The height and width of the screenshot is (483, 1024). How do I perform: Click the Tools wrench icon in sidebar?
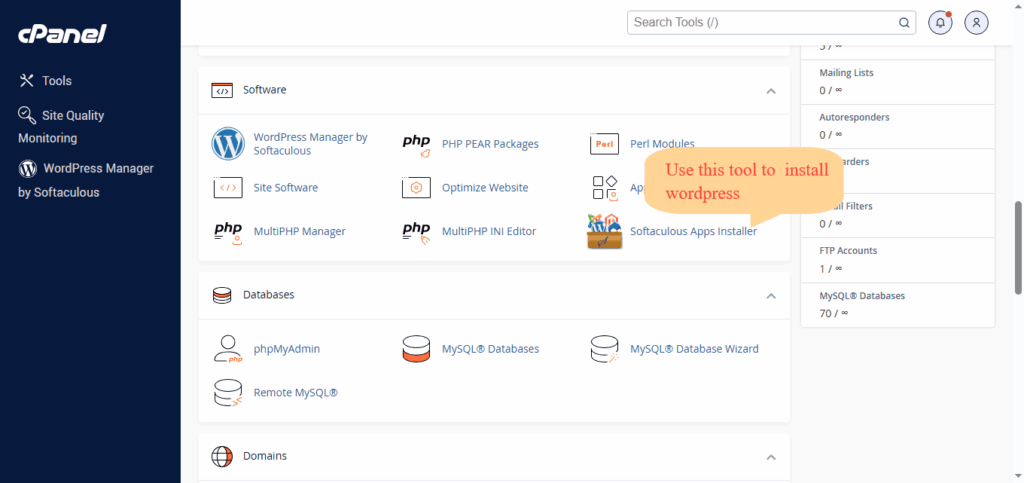point(27,80)
